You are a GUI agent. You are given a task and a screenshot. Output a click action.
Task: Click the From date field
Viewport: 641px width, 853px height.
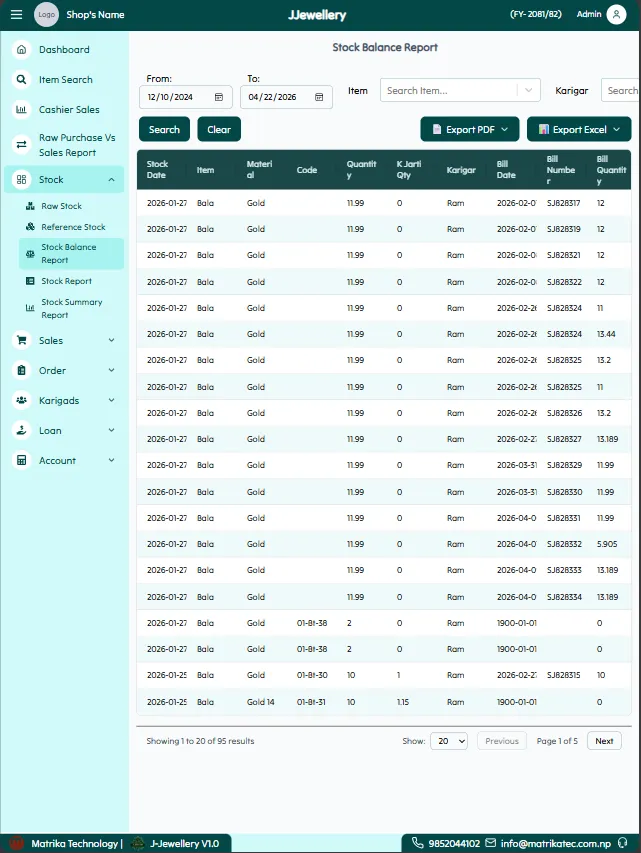pyautogui.click(x=186, y=97)
